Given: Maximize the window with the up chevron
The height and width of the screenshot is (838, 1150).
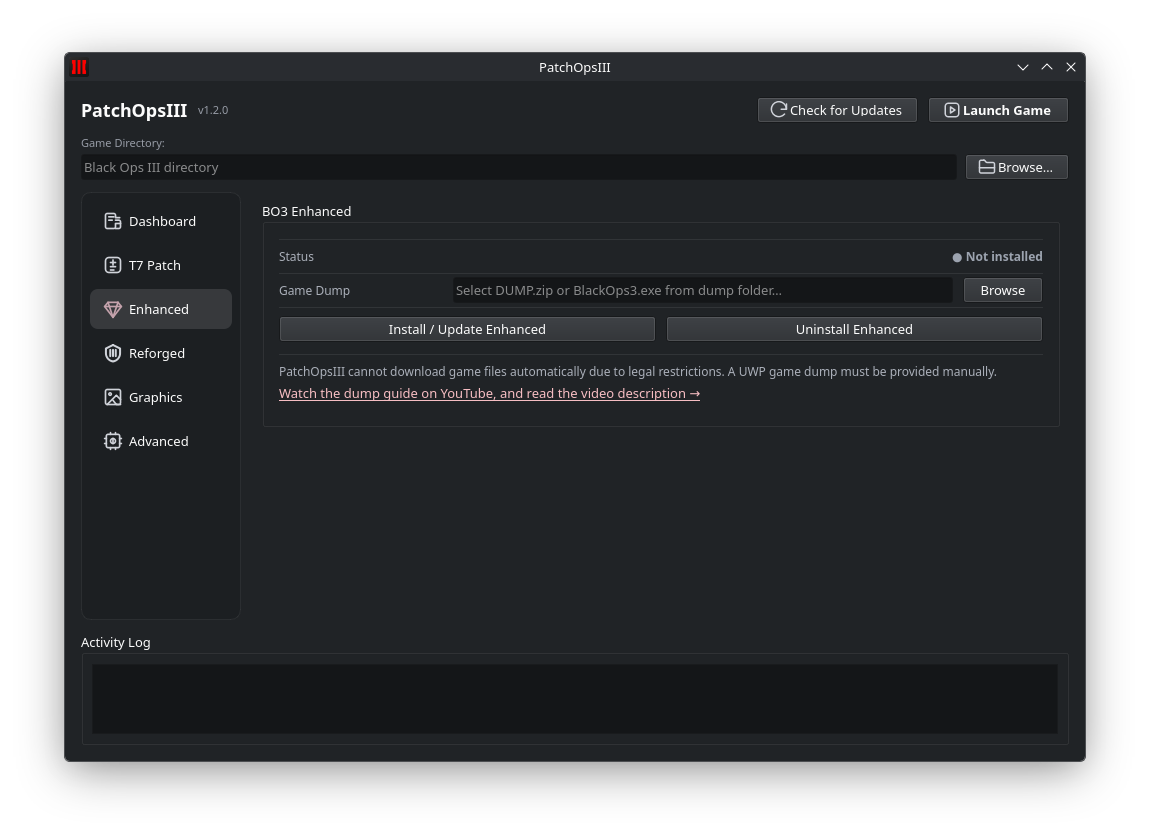Looking at the screenshot, I should tap(1047, 67).
